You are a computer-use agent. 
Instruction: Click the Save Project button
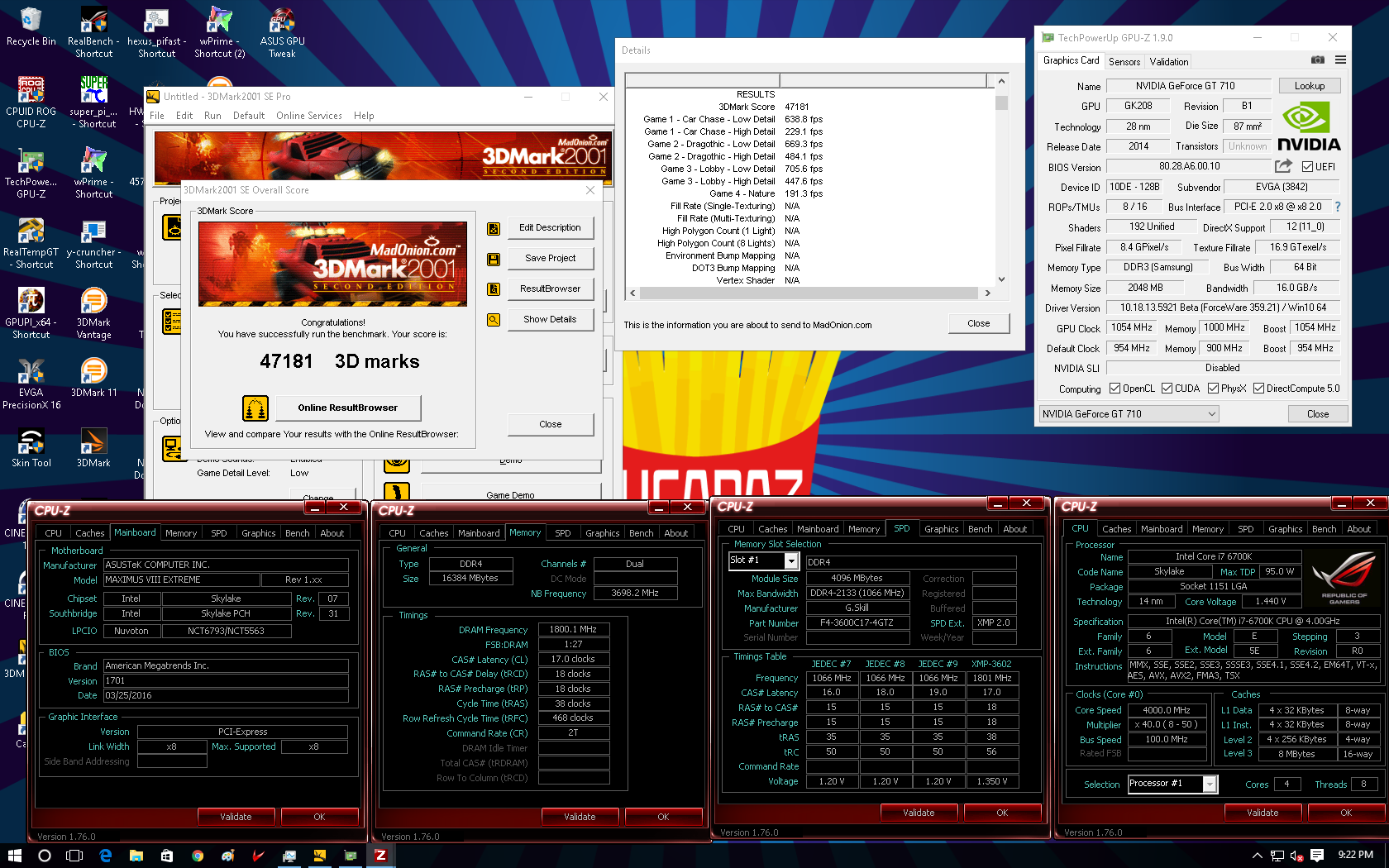click(551, 258)
